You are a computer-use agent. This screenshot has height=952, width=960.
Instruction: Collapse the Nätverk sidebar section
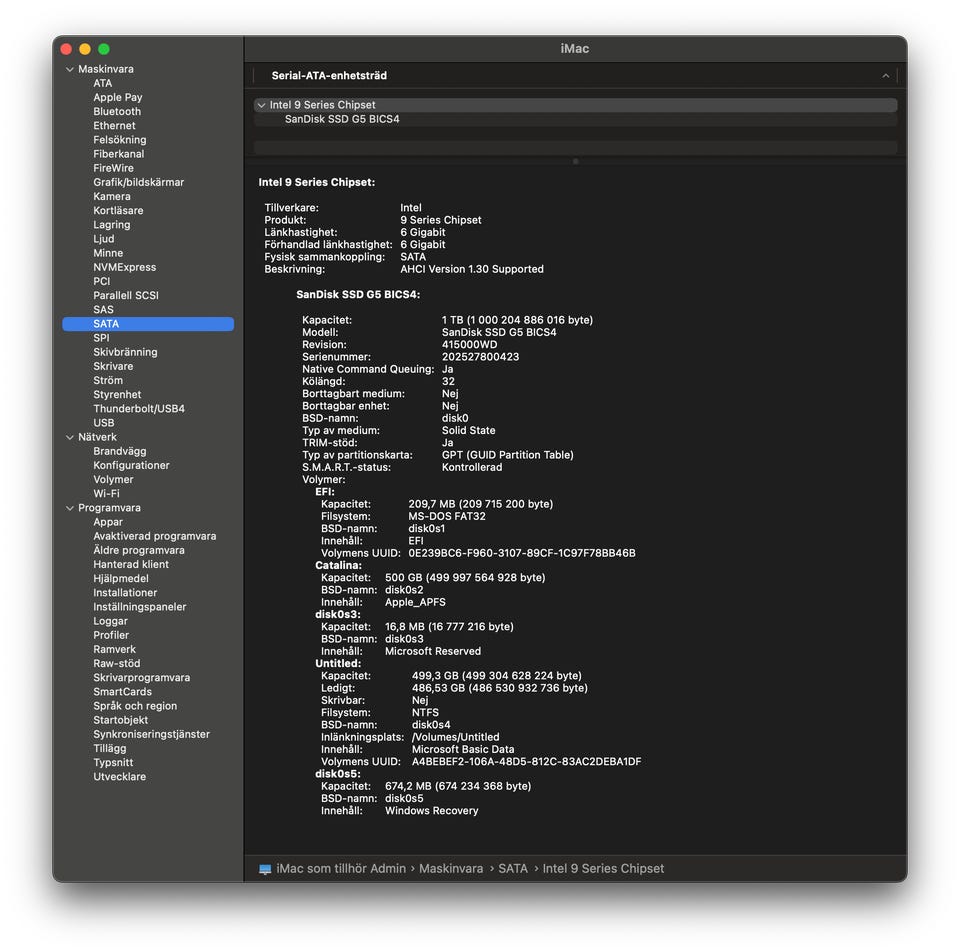[x=70, y=437]
